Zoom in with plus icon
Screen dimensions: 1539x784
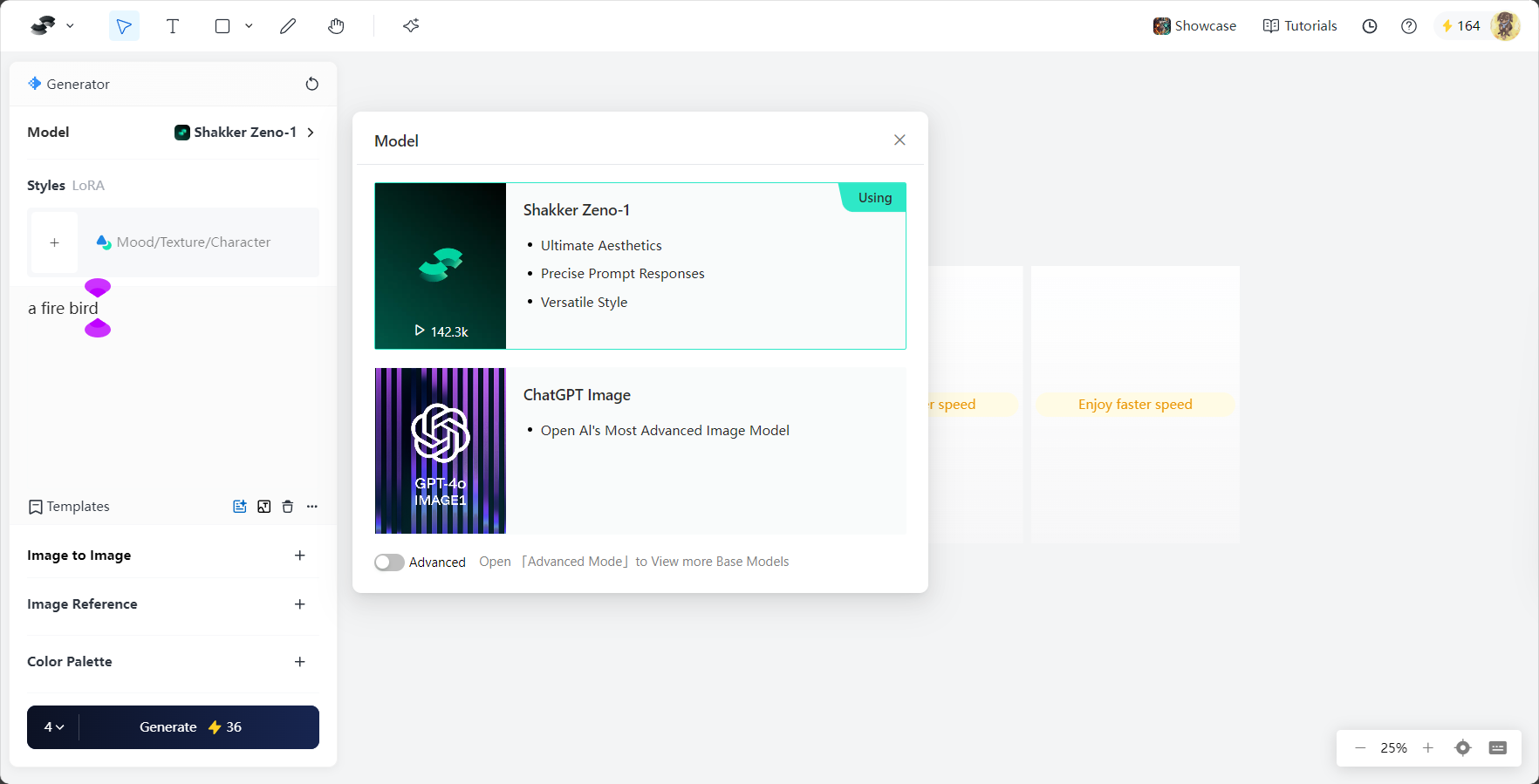tap(1428, 748)
